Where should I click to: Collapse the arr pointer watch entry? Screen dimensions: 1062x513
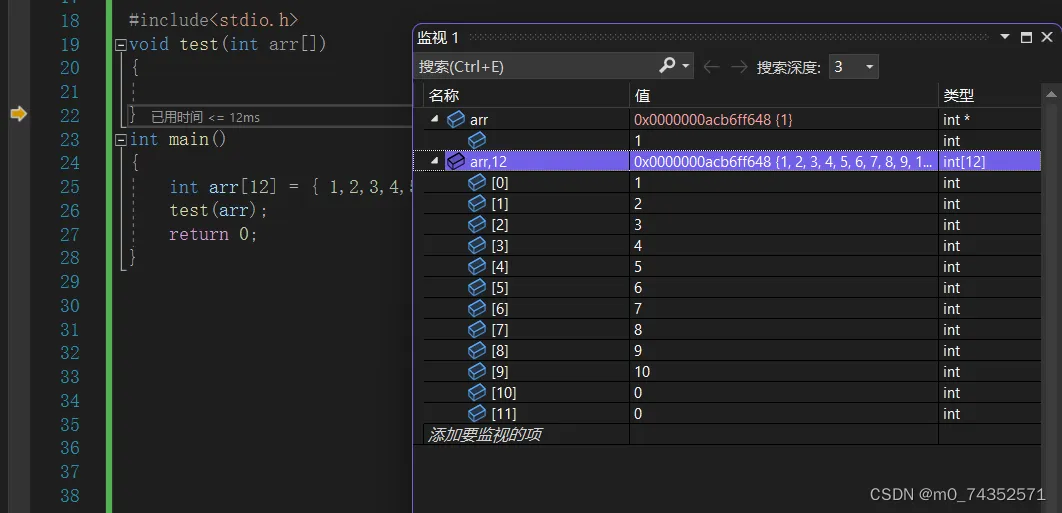pyautogui.click(x=433, y=119)
